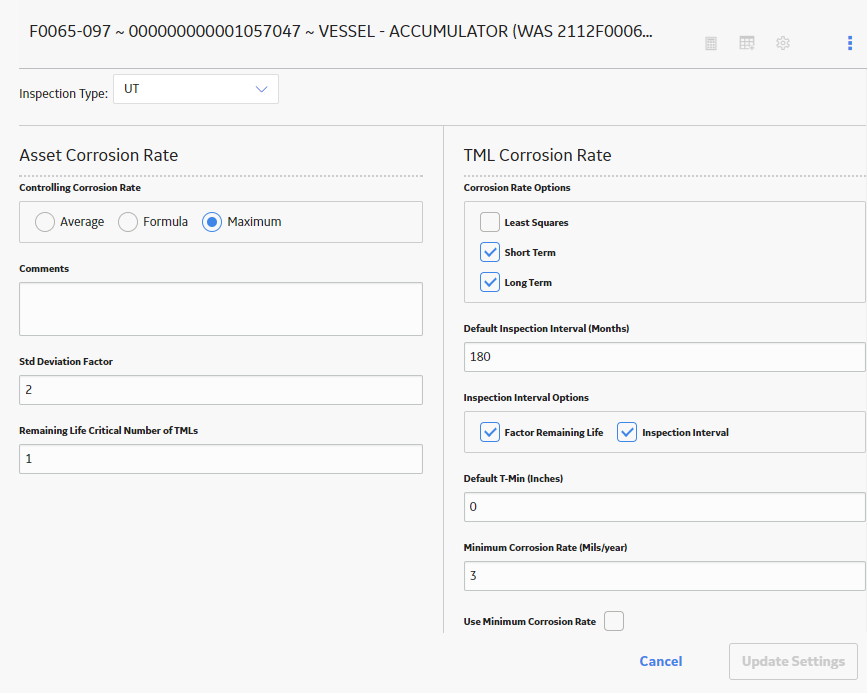Uncheck the Long Term checkbox

490,282
